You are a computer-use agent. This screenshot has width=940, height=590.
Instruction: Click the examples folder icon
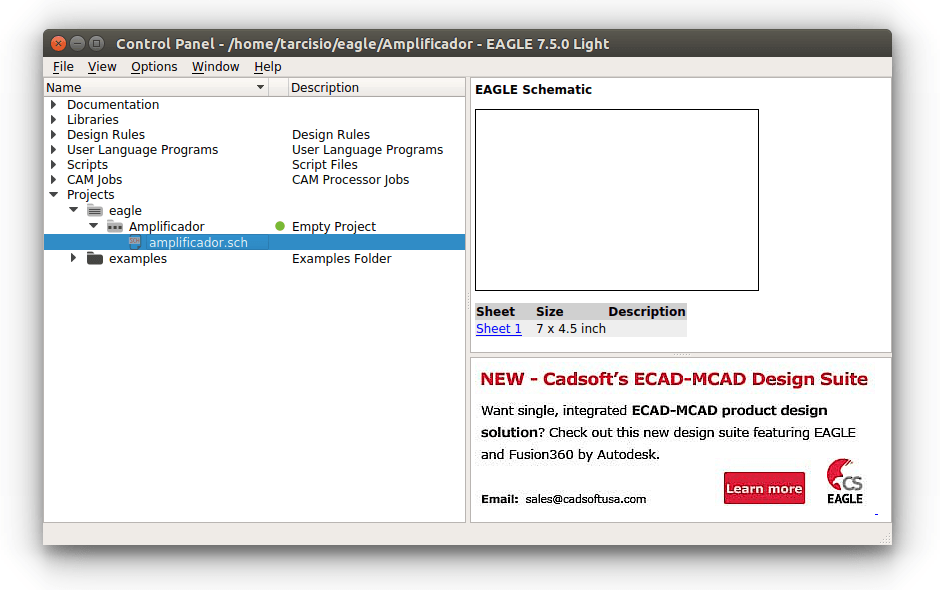95,259
